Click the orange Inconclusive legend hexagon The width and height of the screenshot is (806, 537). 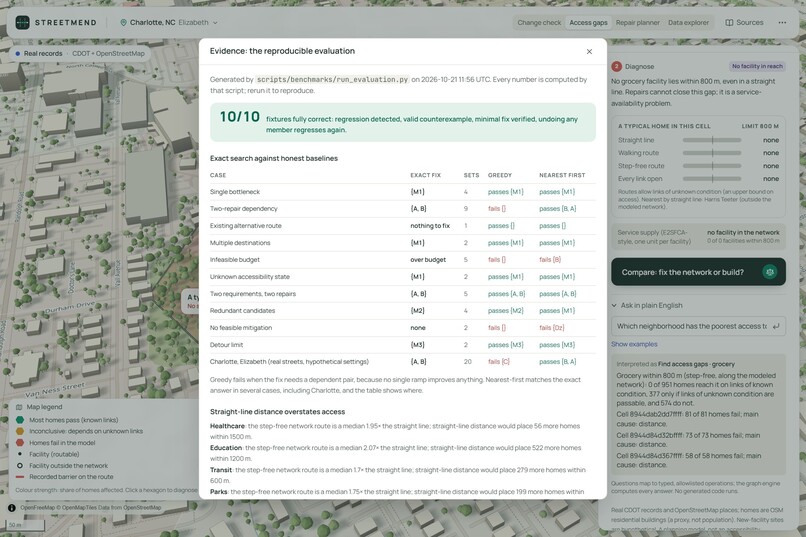[20, 431]
